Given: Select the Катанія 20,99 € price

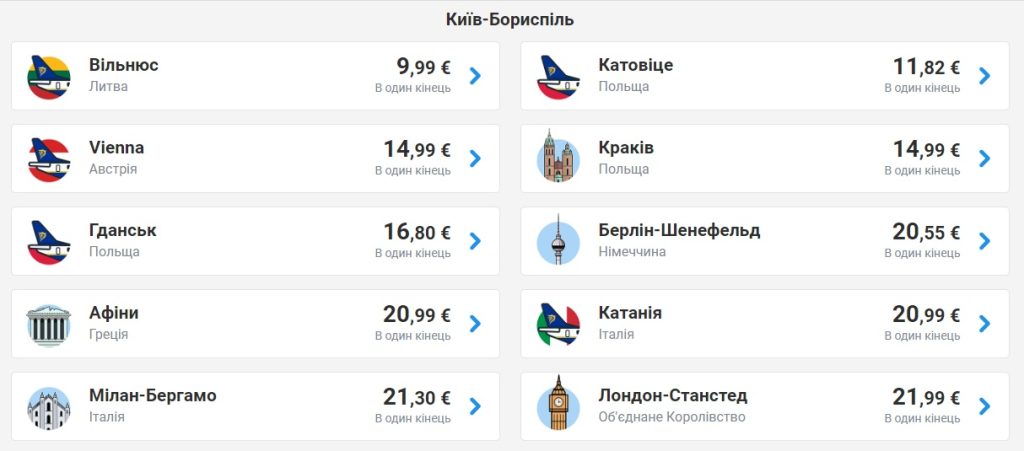Looking at the screenshot, I should (926, 315).
